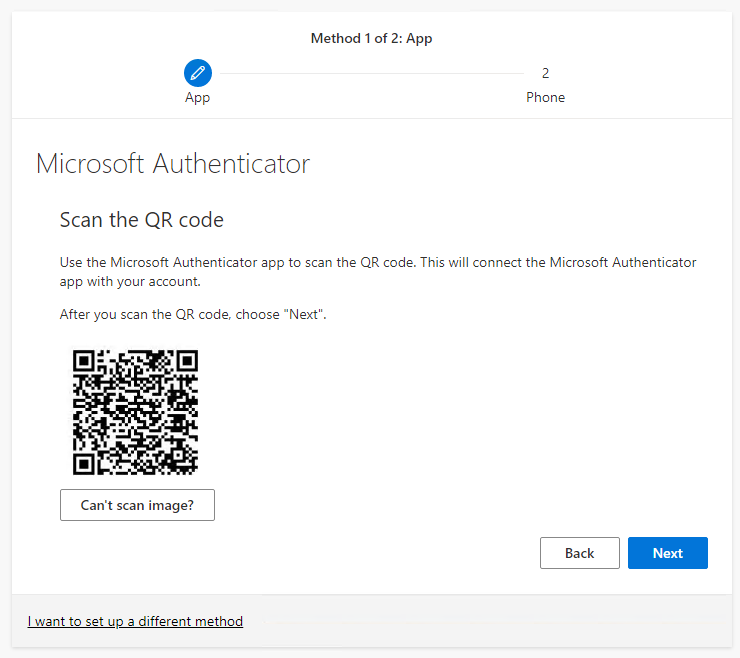
Task: Go back with the Back button
Action: (580, 553)
